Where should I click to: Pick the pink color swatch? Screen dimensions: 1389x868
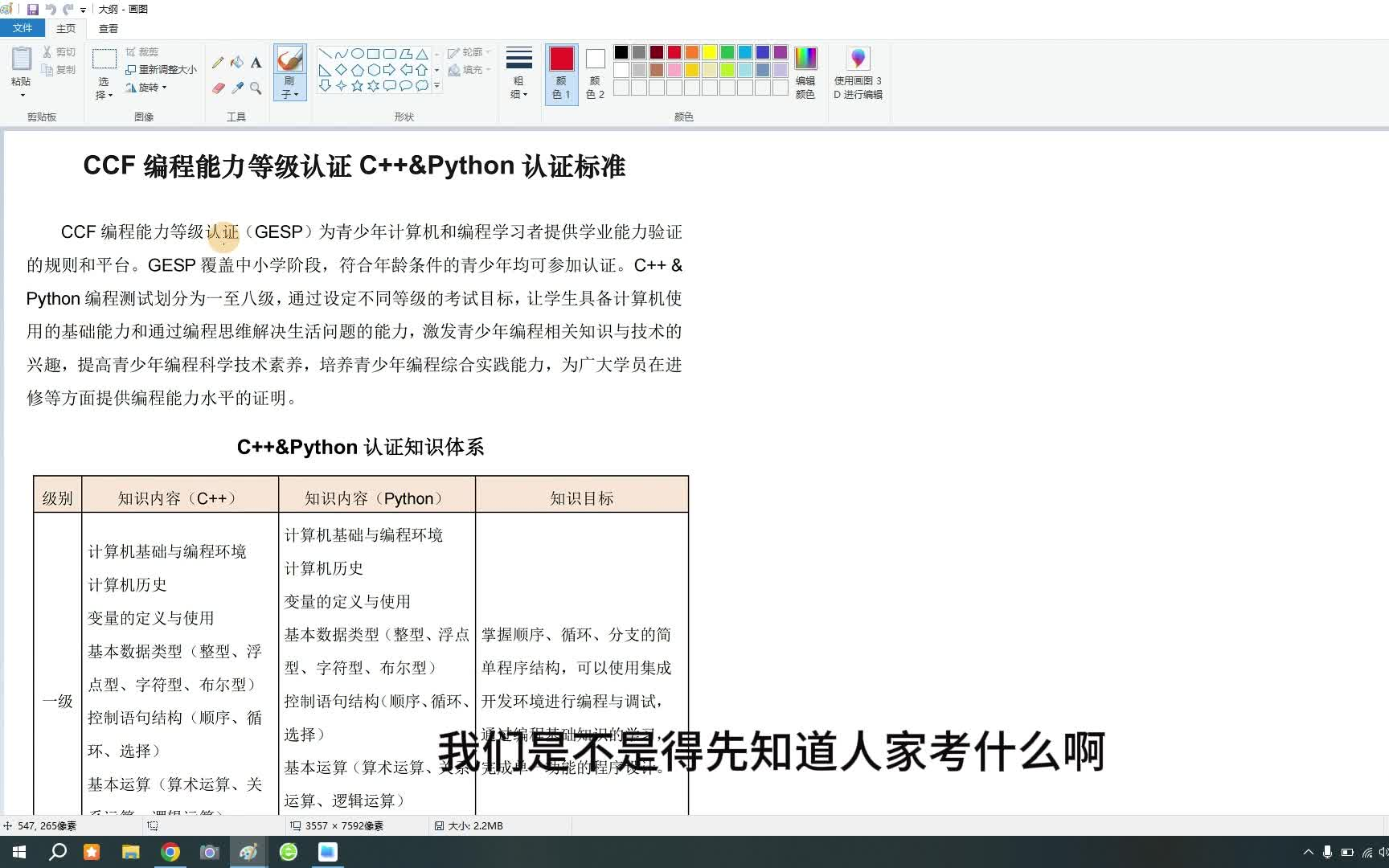click(674, 70)
